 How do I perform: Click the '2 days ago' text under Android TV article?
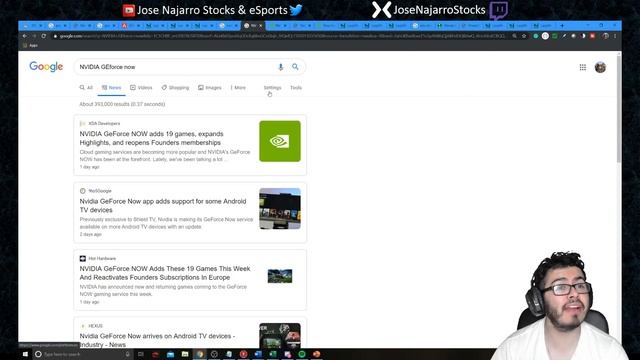(x=91, y=234)
